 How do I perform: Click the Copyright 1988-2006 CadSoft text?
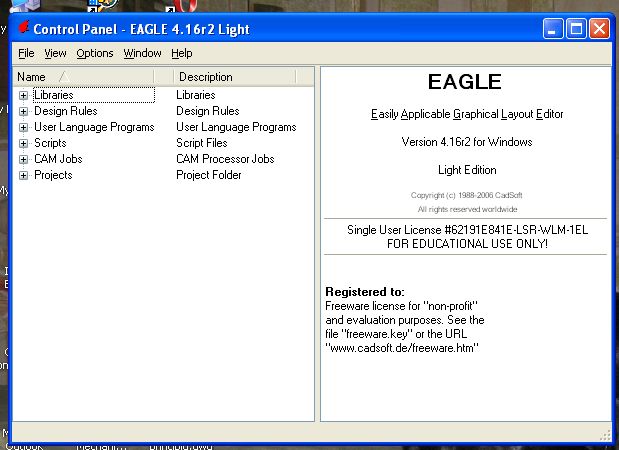466,195
